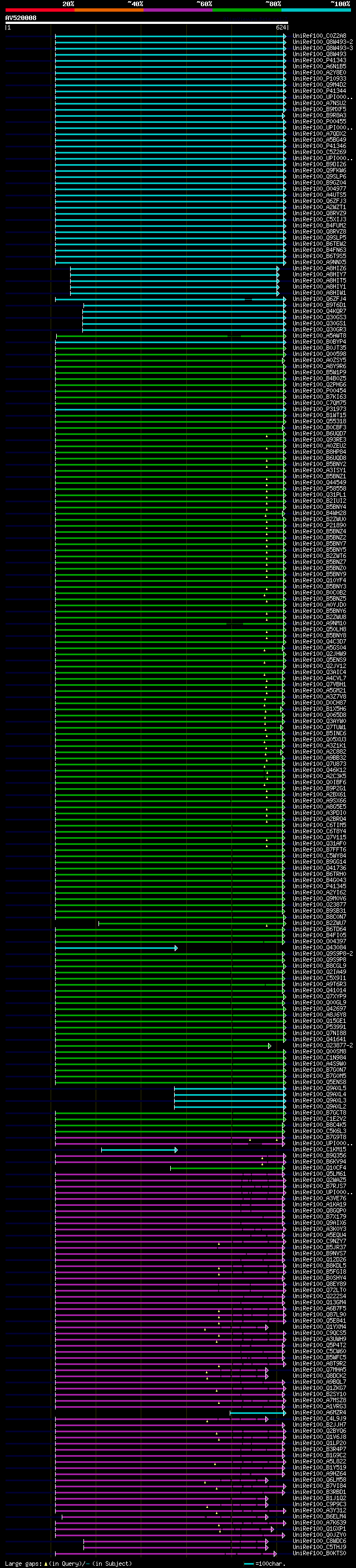Image resolution: width=356 pixels, height=1568 pixels.
Task: Select the UniRef100_Q9M4D2 label
Action: point(319,85)
